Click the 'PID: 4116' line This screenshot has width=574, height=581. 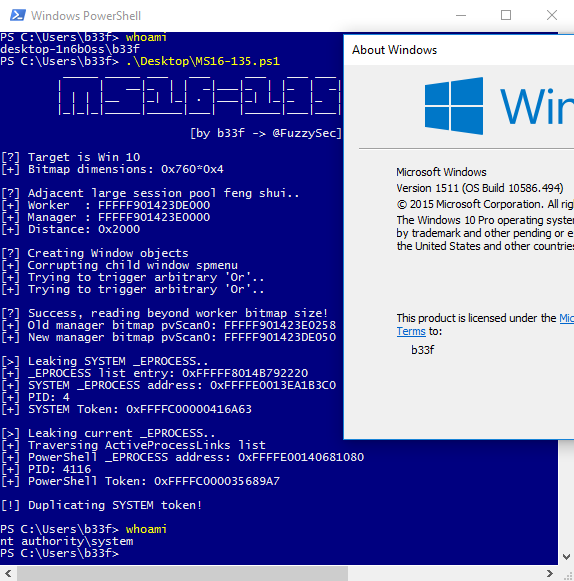click(46, 469)
